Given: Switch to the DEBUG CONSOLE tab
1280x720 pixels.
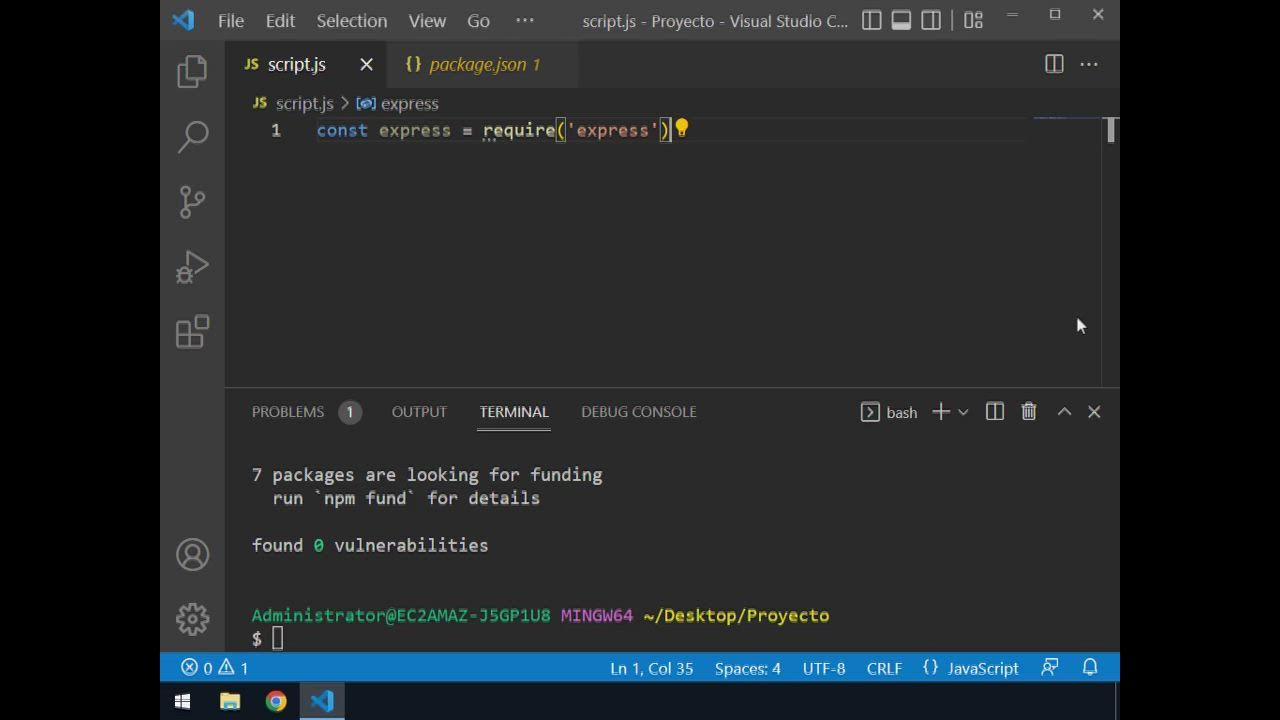Looking at the screenshot, I should point(639,412).
